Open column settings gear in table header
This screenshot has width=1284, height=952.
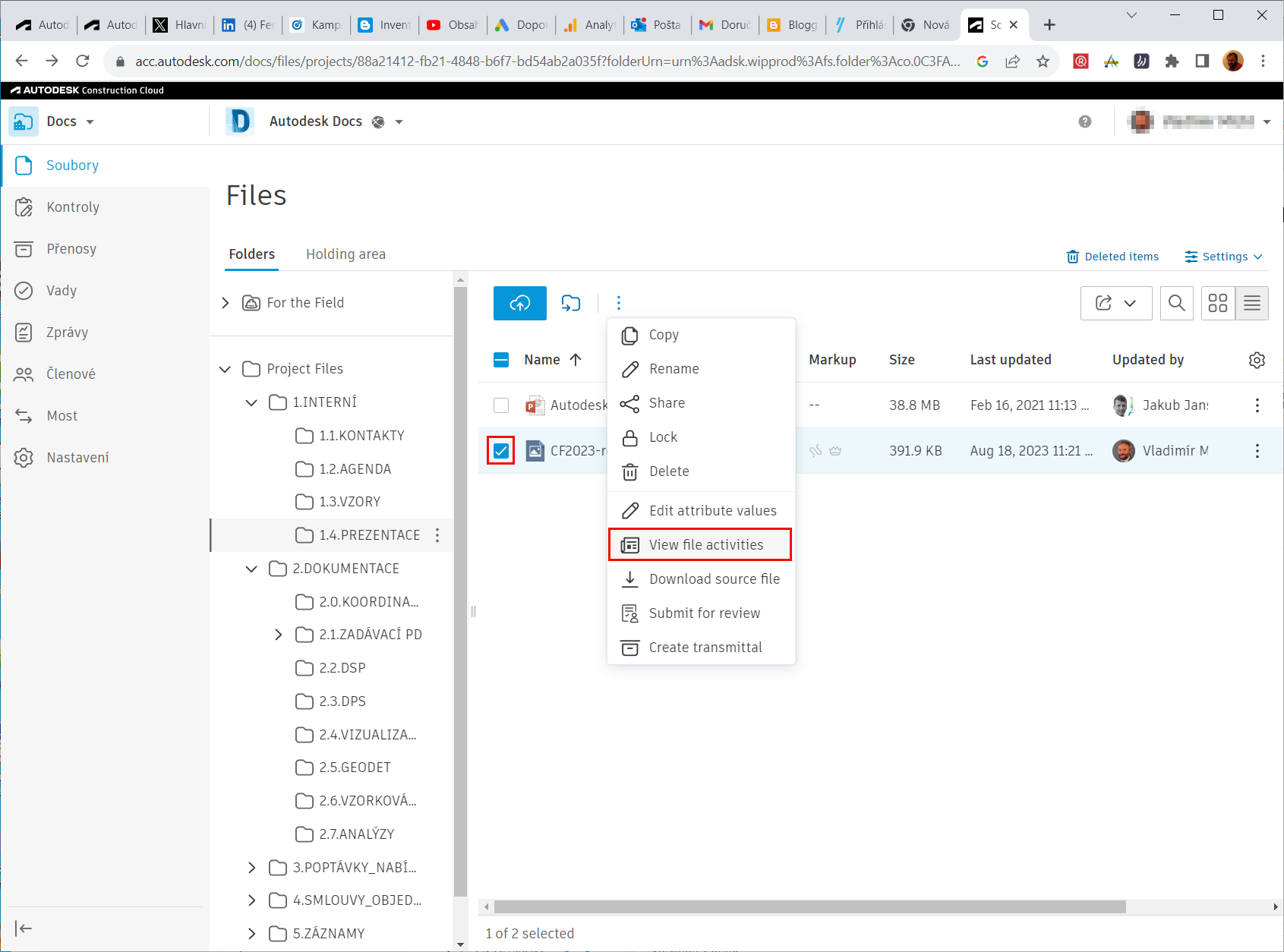[x=1257, y=360]
